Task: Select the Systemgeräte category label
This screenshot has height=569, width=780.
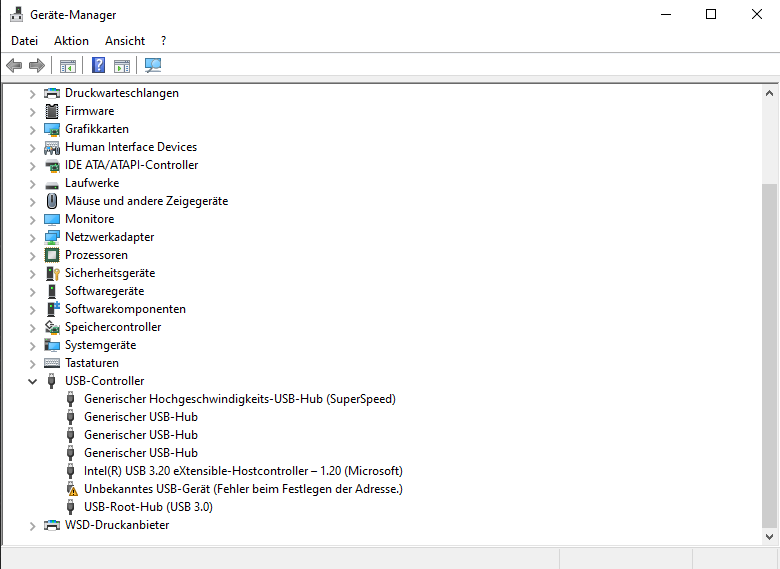Action: pos(100,345)
